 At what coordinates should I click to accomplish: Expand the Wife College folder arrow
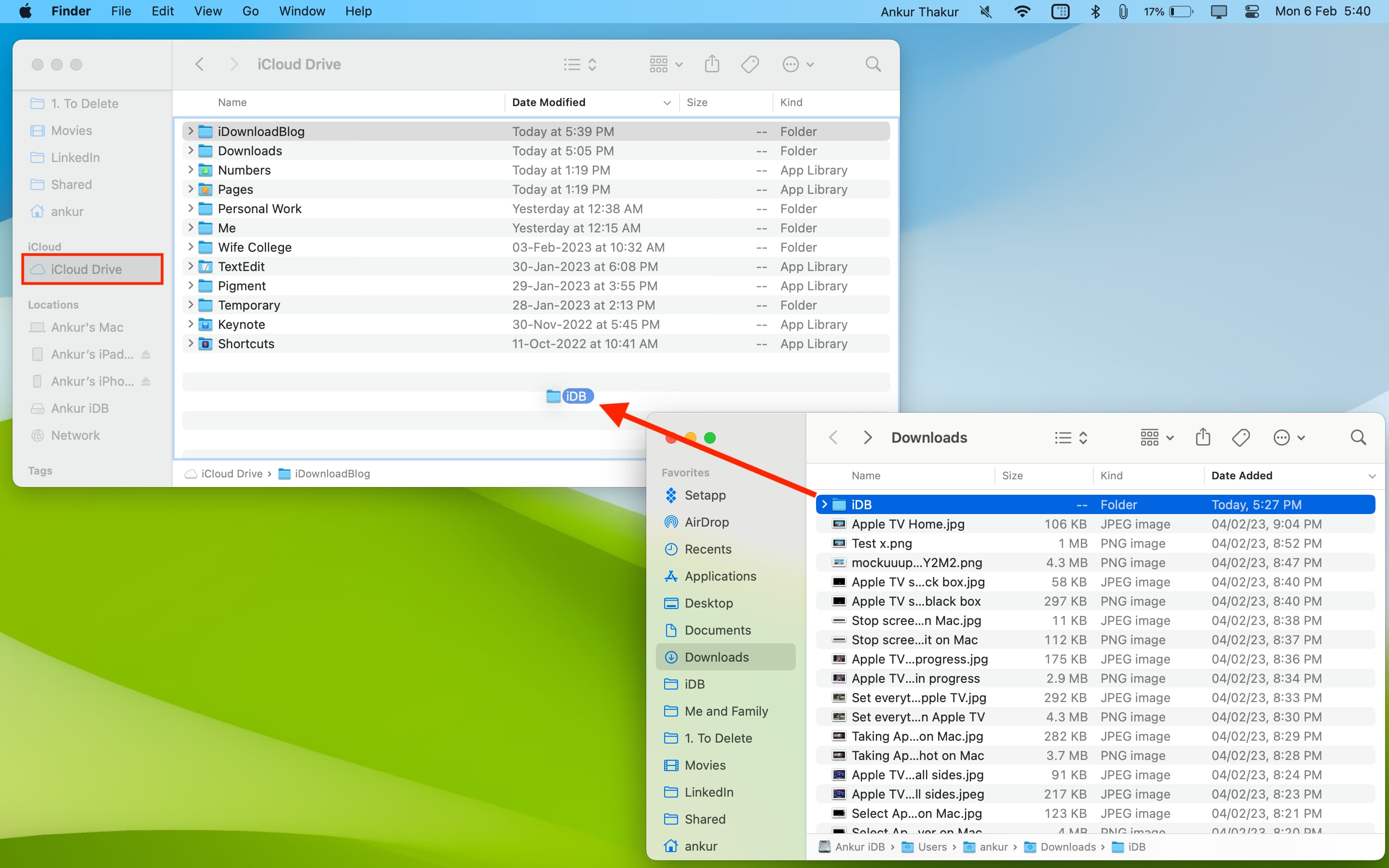click(191, 247)
